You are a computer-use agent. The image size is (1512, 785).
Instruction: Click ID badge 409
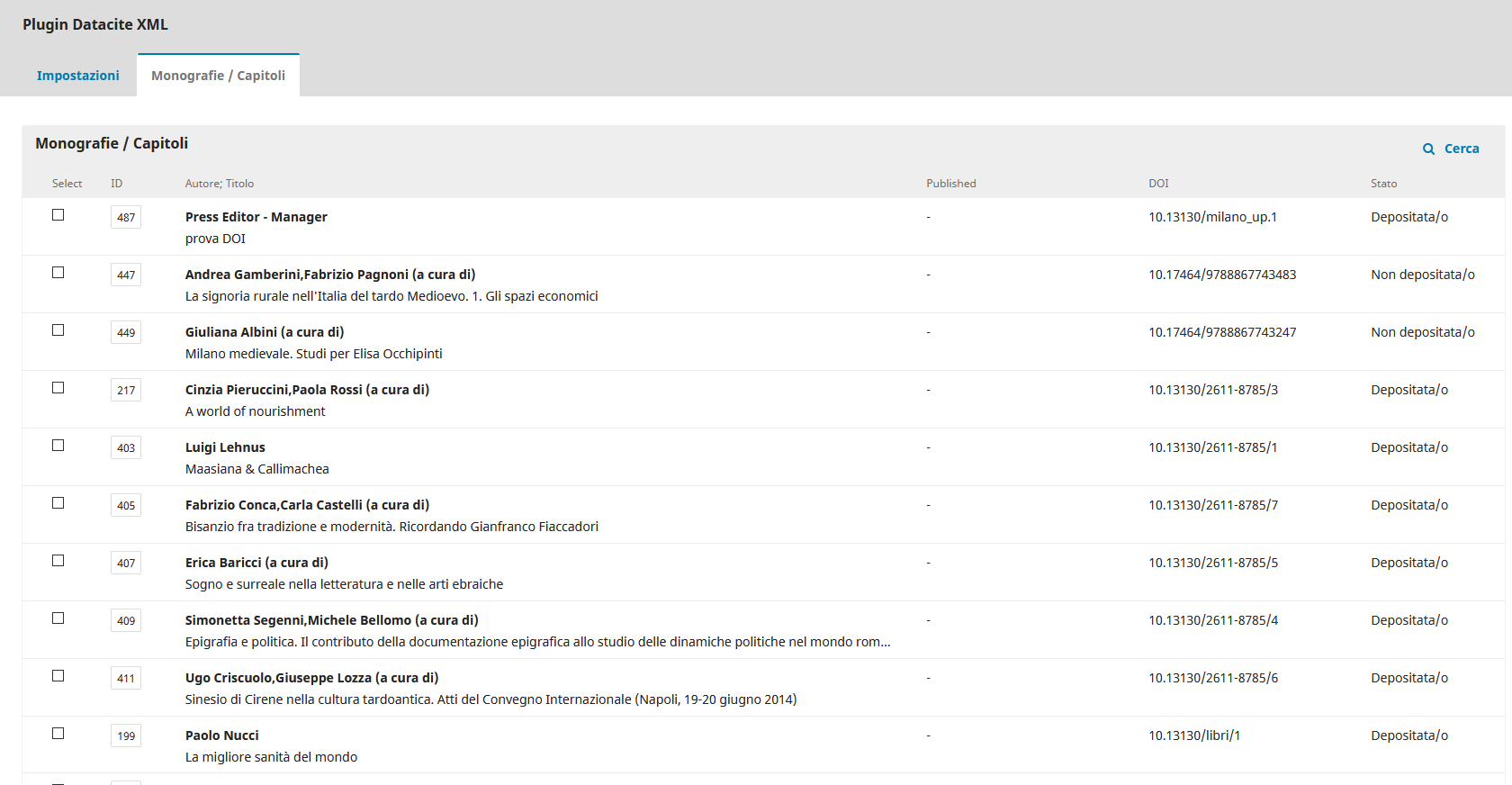pos(126,620)
